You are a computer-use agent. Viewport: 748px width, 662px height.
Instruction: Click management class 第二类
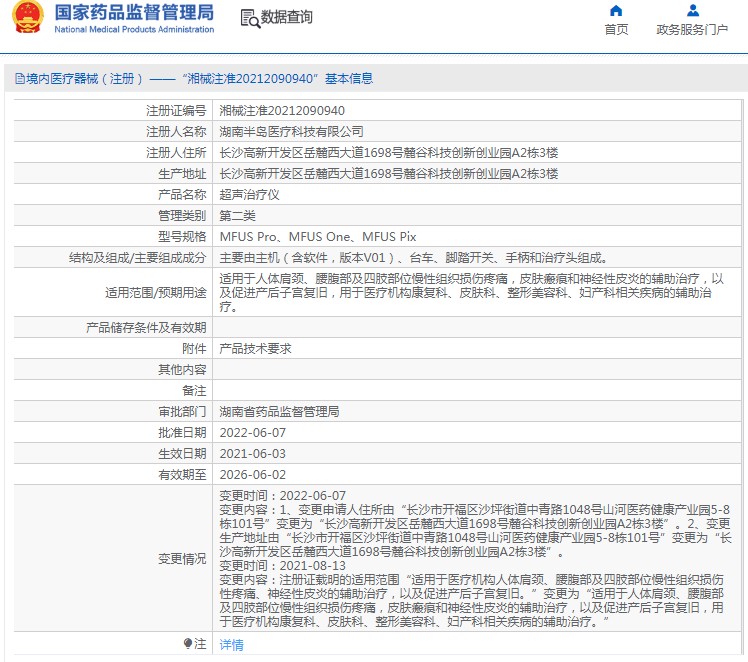tap(238, 216)
